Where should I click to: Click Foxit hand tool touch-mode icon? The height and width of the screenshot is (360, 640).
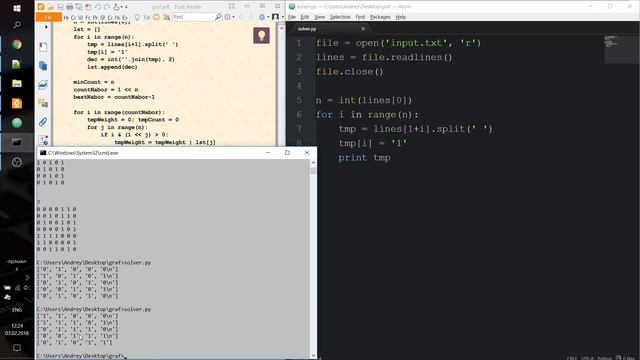coord(117,7)
